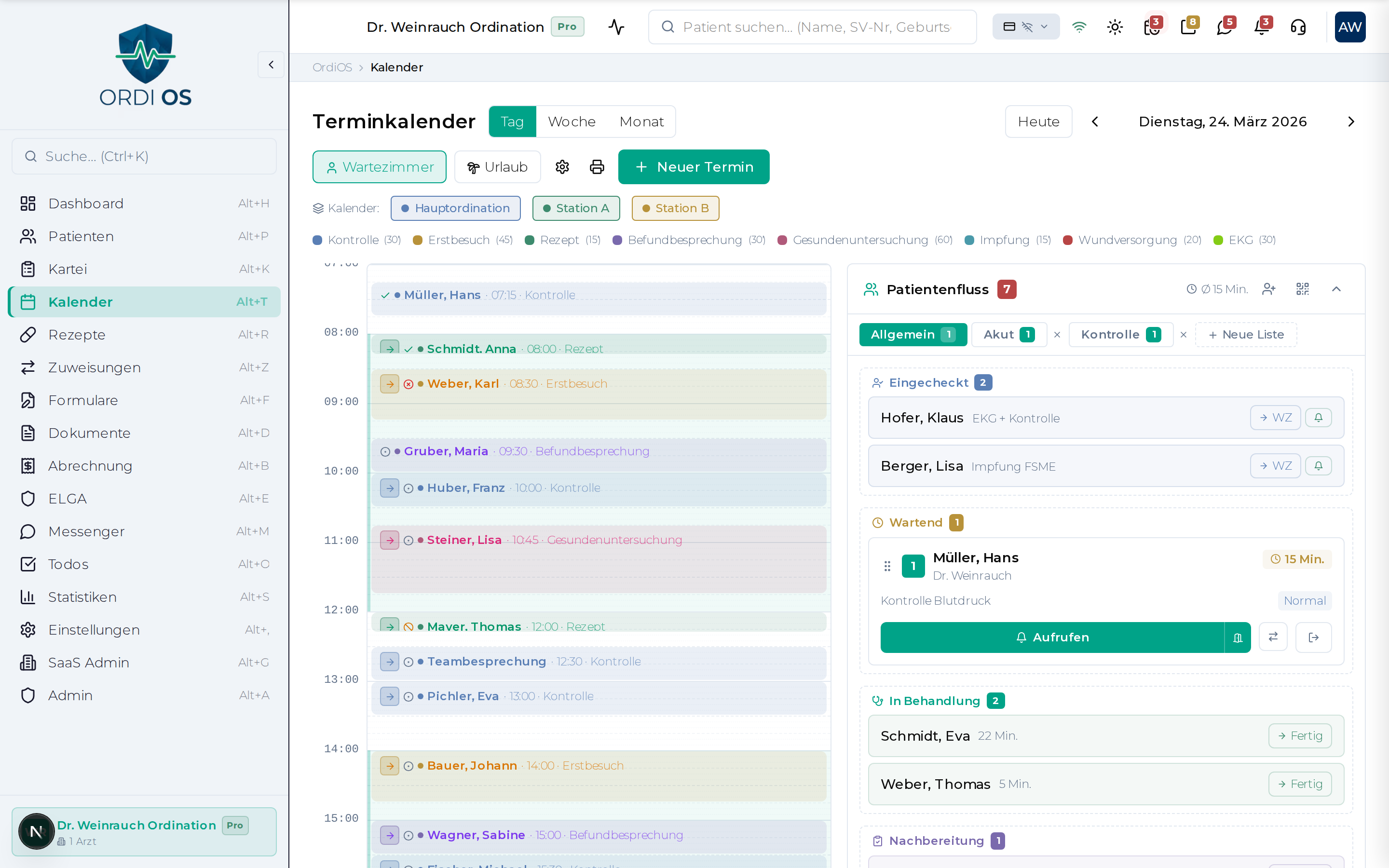Click the Neuer Termin button
The image size is (1389, 868).
click(694, 167)
